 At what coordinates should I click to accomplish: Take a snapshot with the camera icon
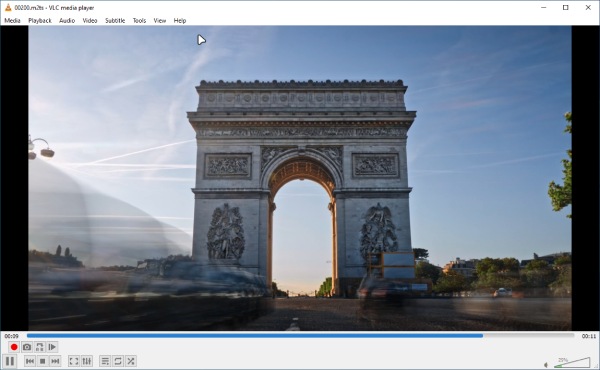[x=27, y=347]
